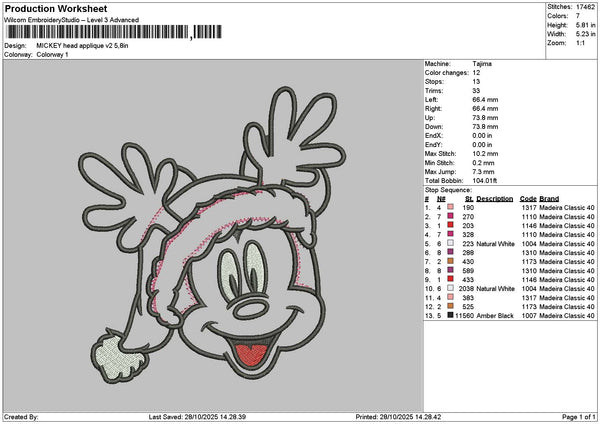
Task: Click the stops value '13'
Action: (x=476, y=82)
